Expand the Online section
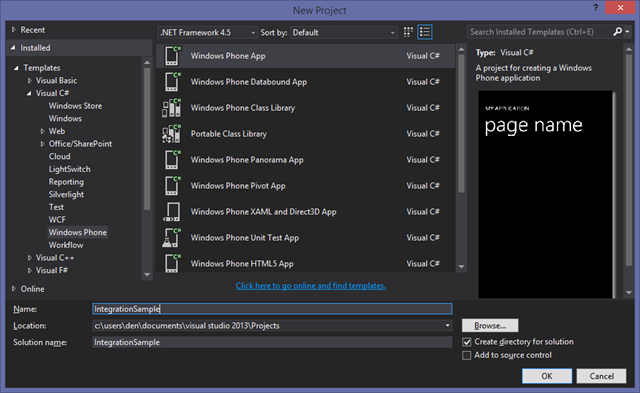 click(x=14, y=289)
